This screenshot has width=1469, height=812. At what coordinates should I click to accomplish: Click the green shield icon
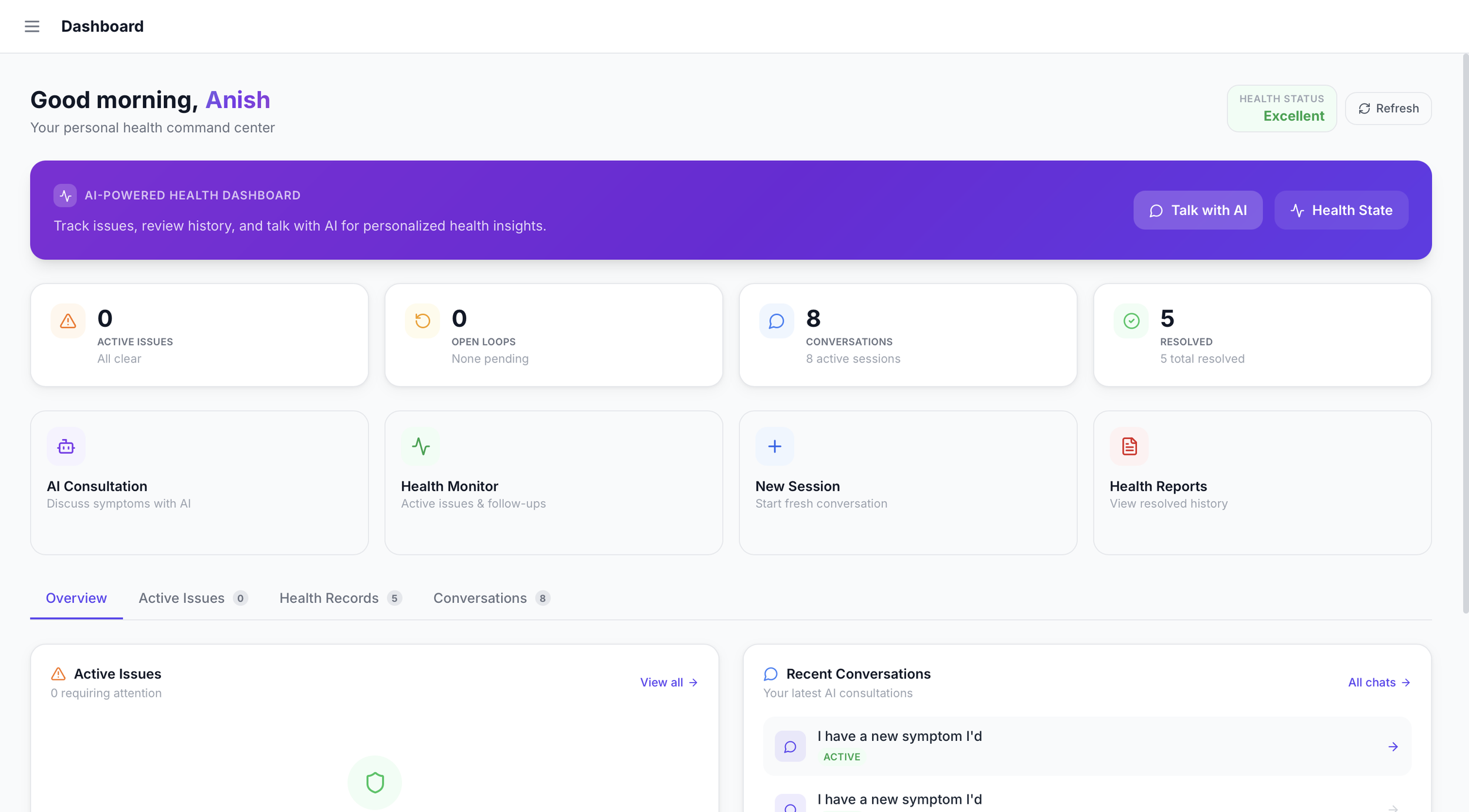tap(375, 783)
